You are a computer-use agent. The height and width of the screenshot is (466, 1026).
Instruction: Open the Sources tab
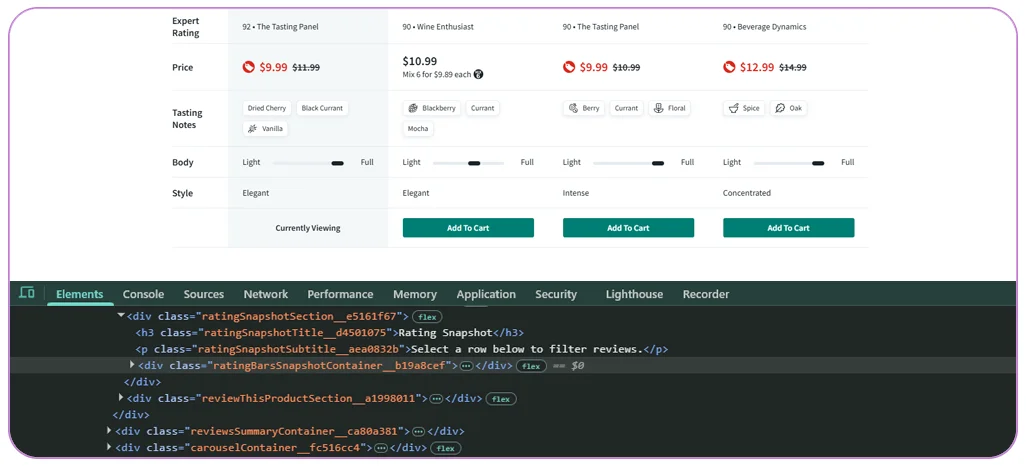(x=203, y=294)
